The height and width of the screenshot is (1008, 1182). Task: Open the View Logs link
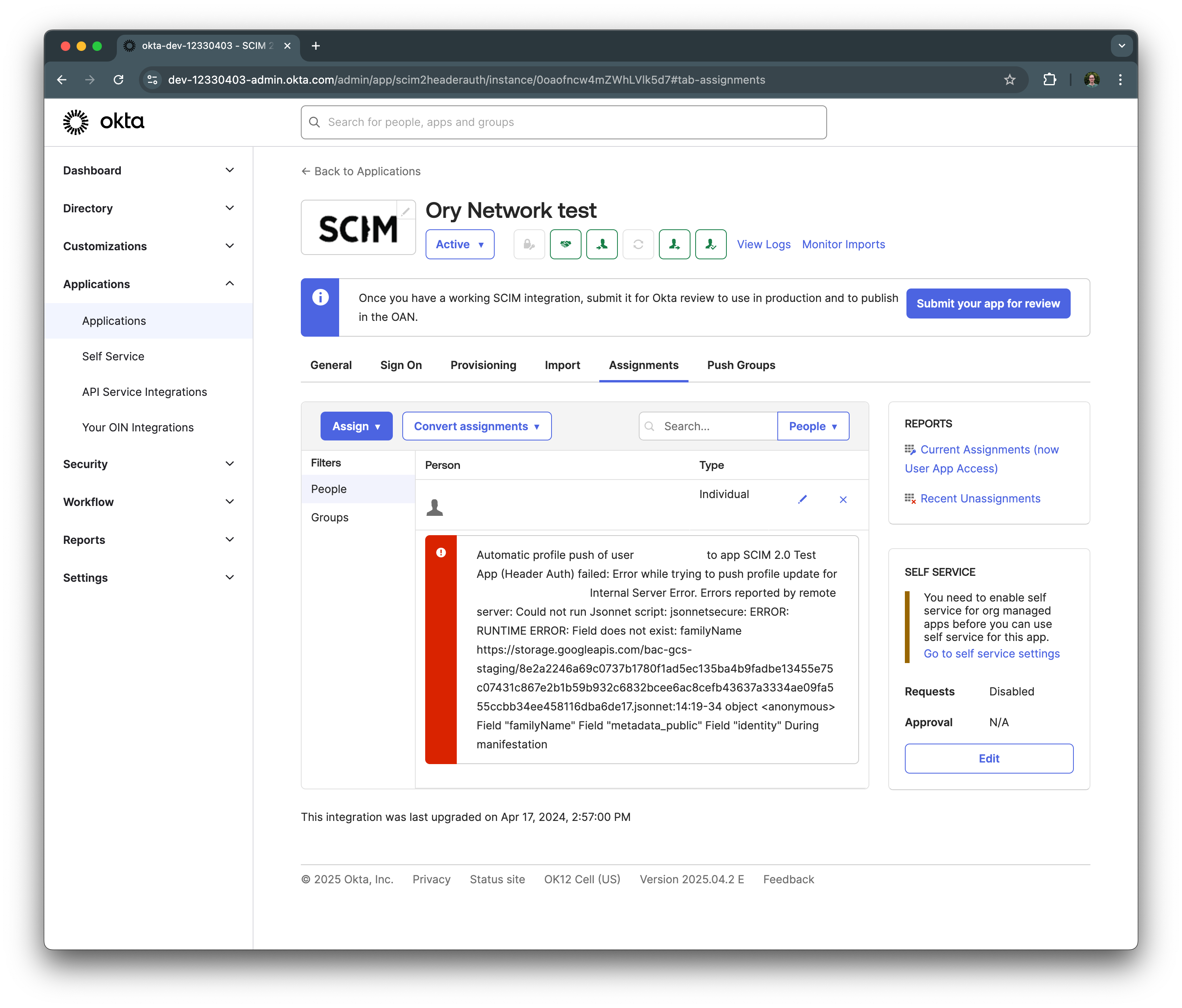[763, 244]
